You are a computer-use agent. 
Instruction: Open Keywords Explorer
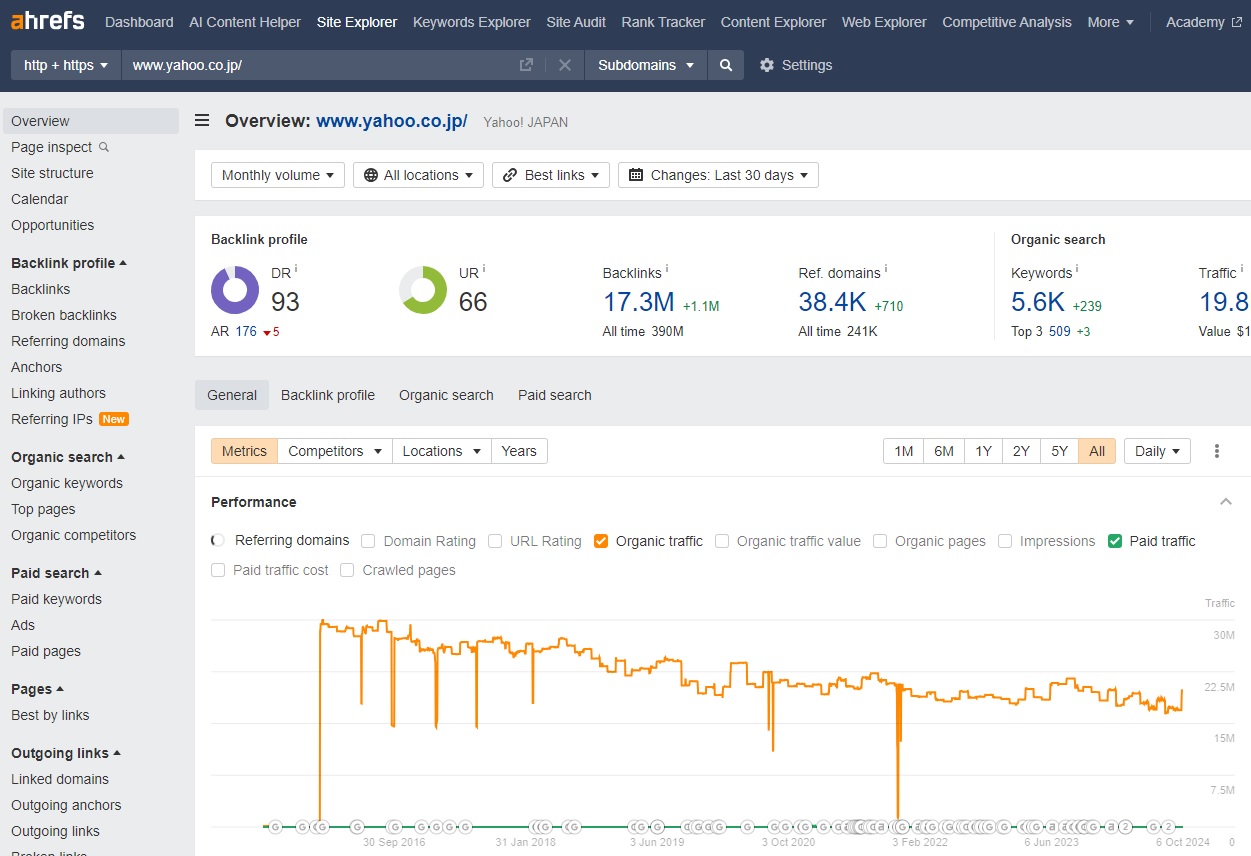472,22
